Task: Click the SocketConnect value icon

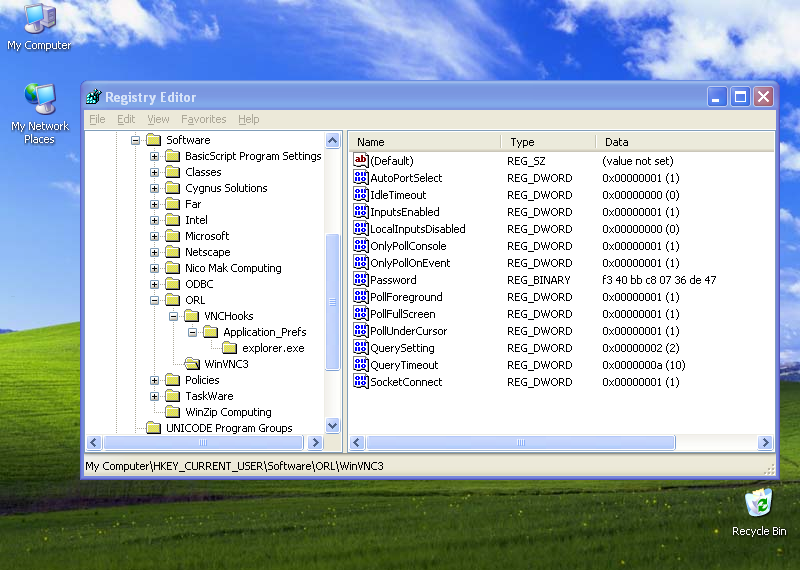Action: click(361, 382)
